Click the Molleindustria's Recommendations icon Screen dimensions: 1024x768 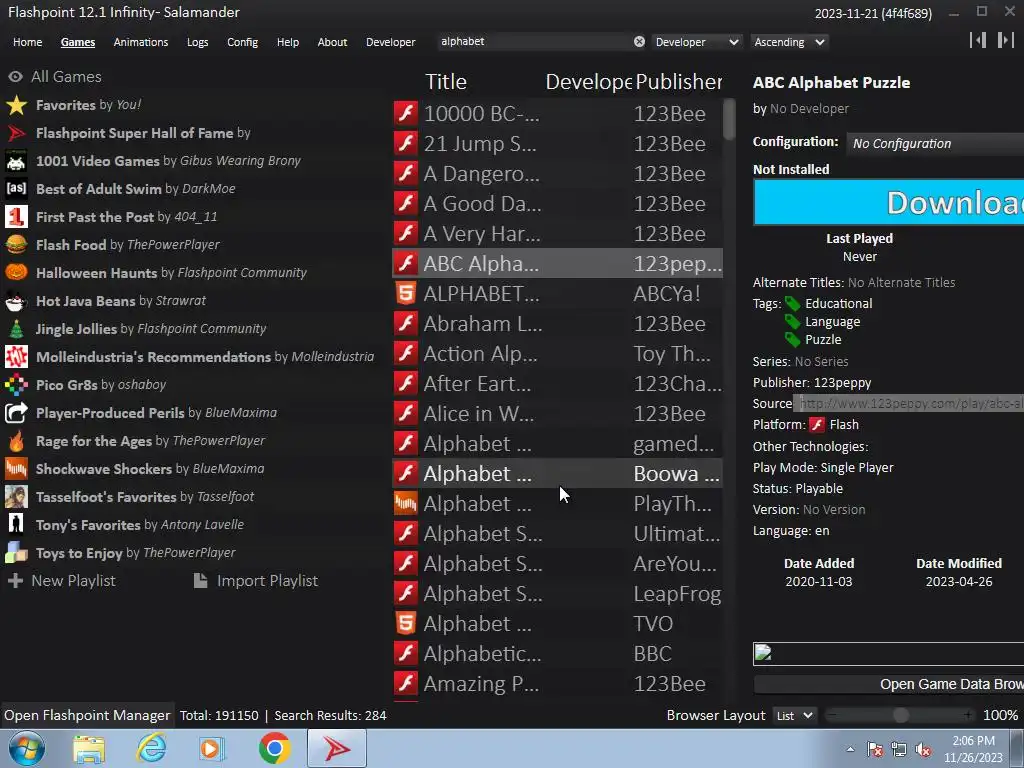(16, 357)
